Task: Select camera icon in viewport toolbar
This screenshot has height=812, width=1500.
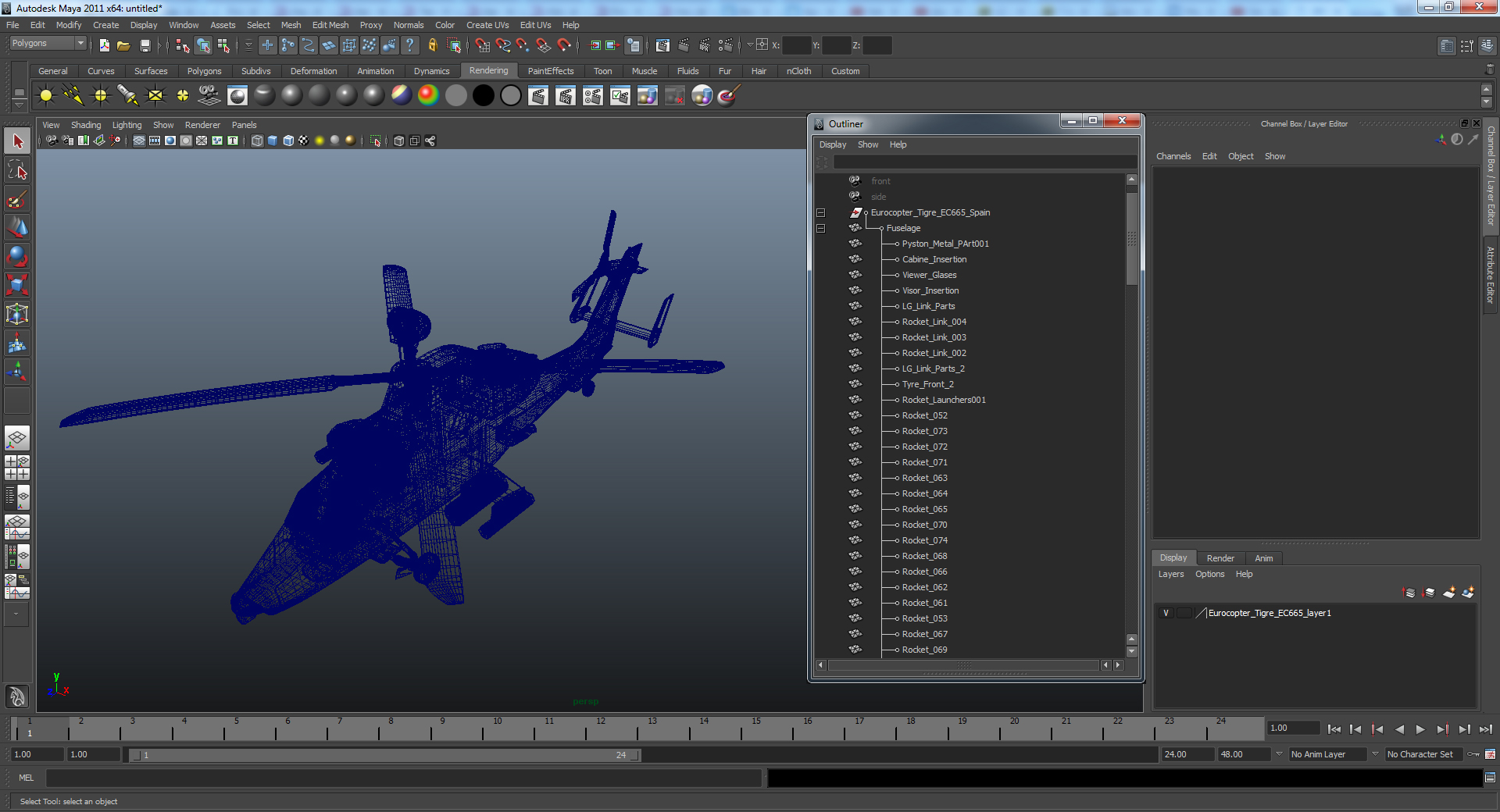Action: pos(52,141)
